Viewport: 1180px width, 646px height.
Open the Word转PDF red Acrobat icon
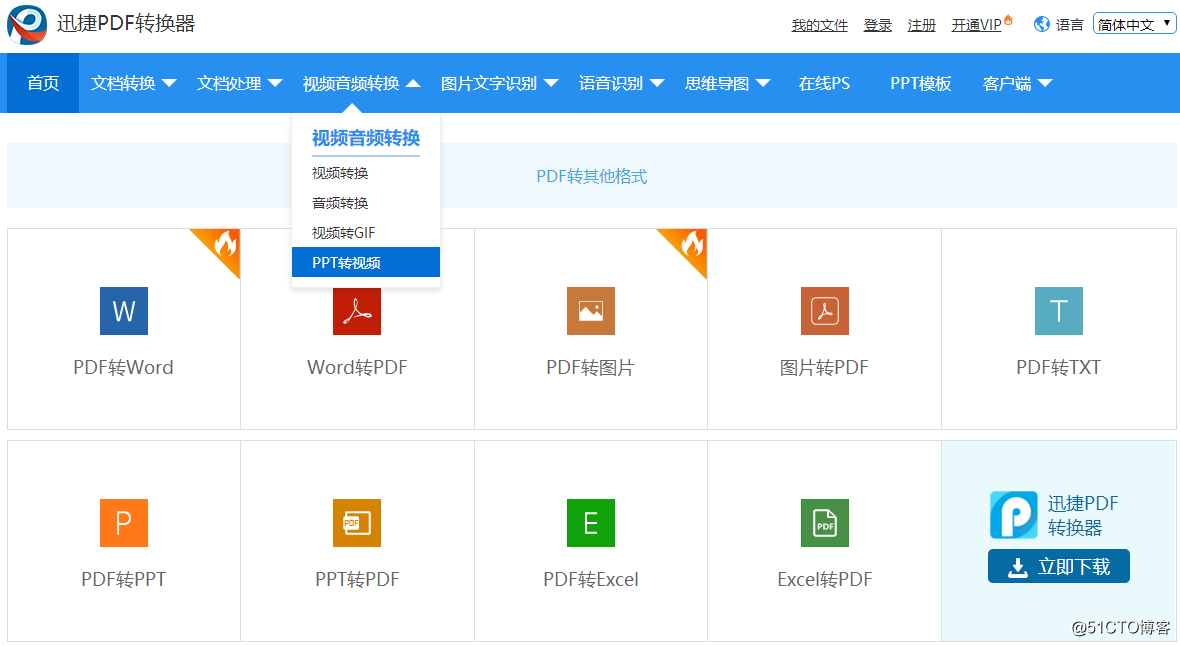[x=357, y=311]
